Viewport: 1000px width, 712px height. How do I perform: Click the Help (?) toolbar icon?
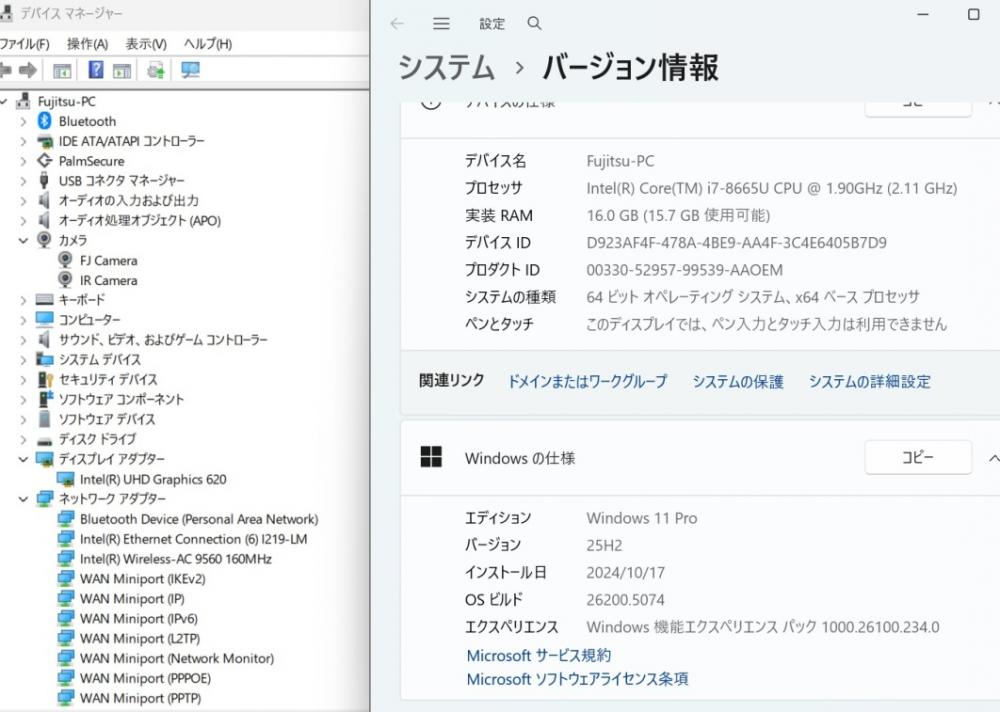tap(96, 70)
